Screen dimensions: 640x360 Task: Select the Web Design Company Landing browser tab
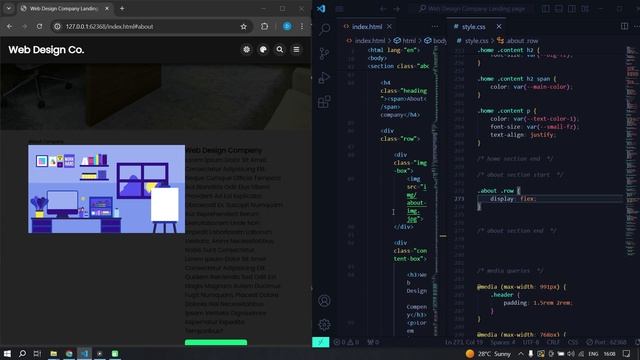click(x=63, y=9)
